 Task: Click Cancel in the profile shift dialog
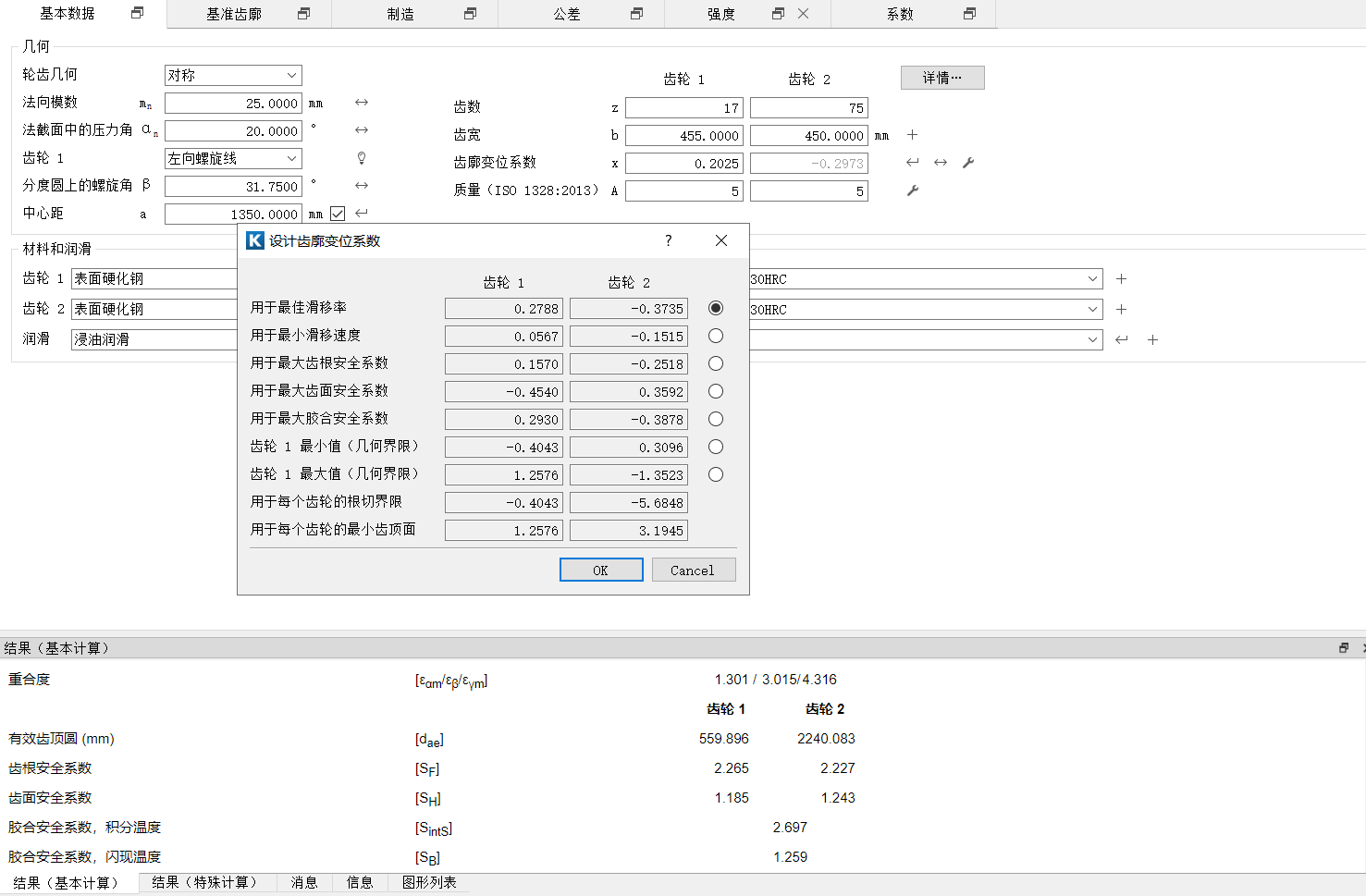[x=694, y=570]
